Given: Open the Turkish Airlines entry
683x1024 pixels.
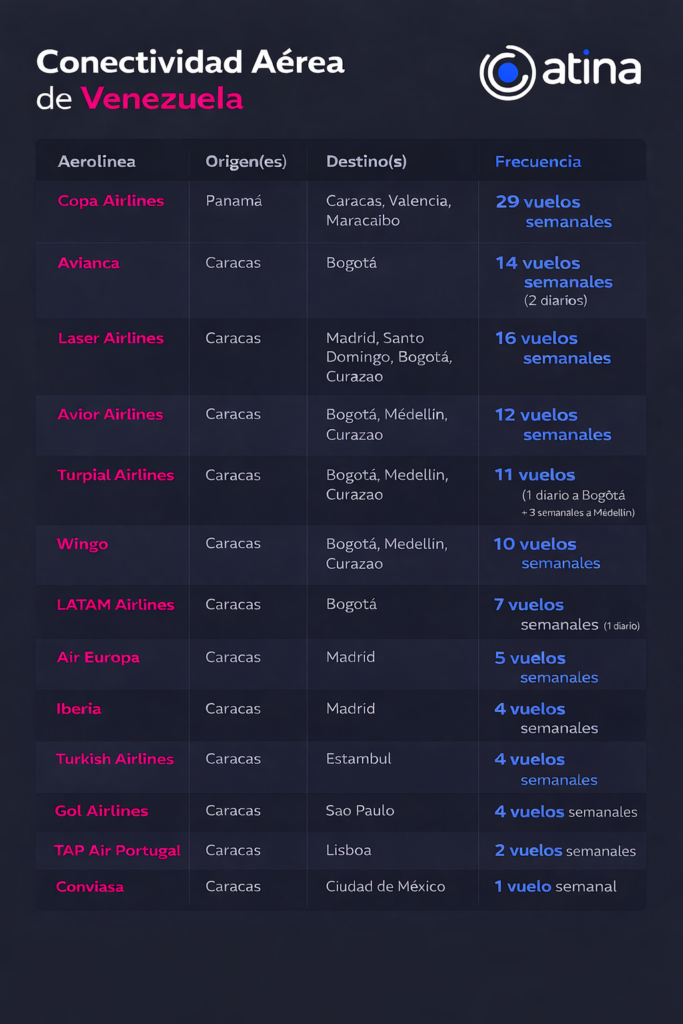Looking at the screenshot, I should pyautogui.click(x=115, y=759).
